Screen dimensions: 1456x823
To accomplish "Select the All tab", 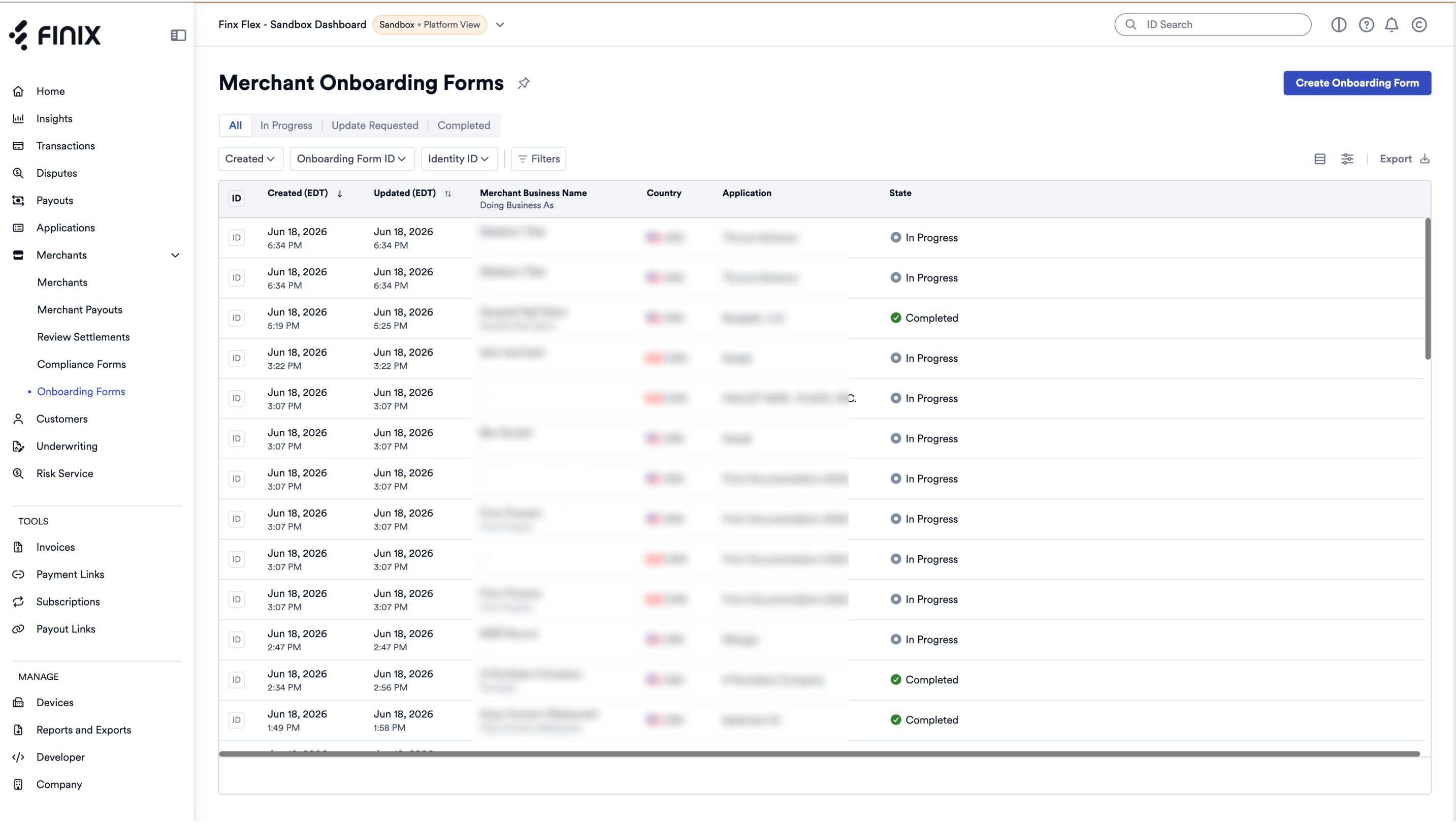I will click(235, 125).
